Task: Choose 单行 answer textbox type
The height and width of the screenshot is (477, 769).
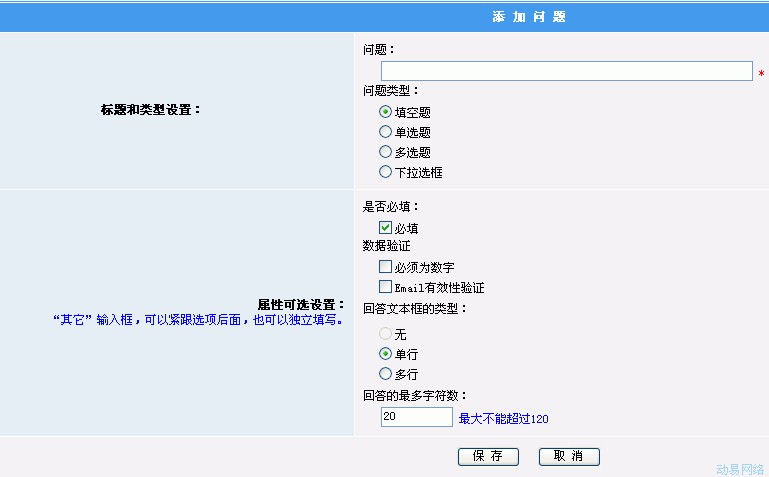Action: 385,354
